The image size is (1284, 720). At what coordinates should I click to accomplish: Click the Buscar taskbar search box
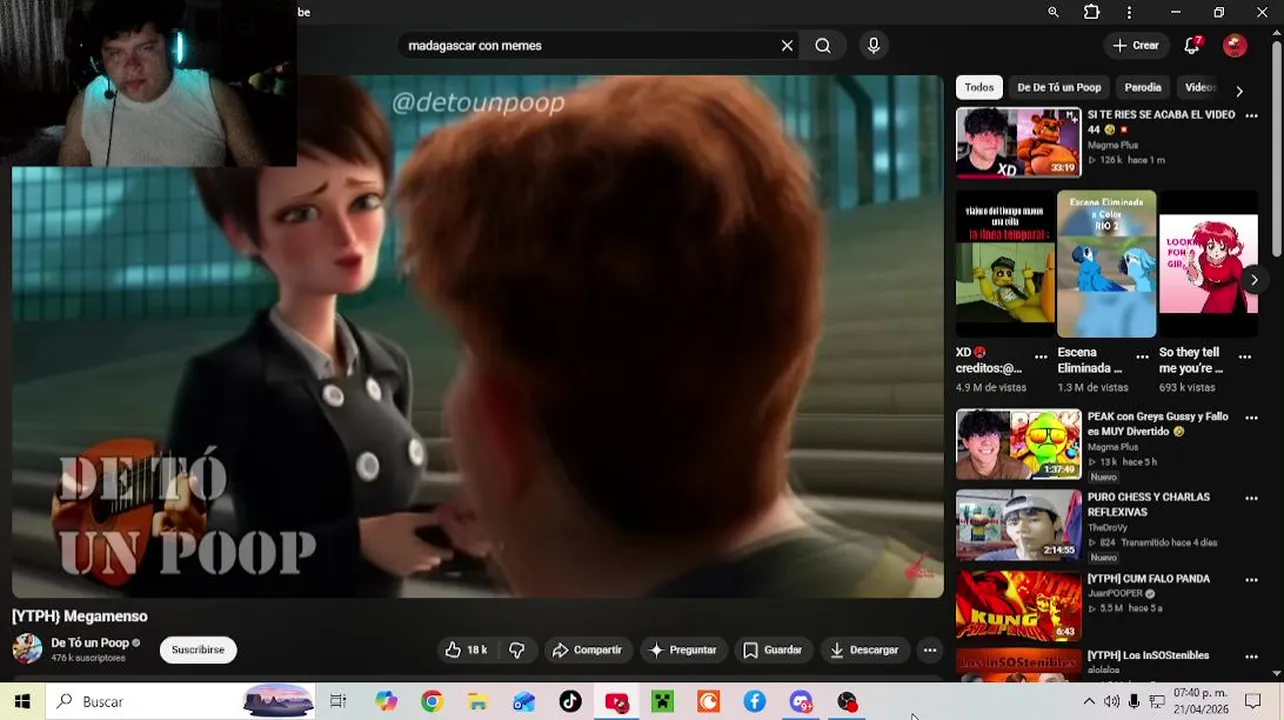click(182, 702)
